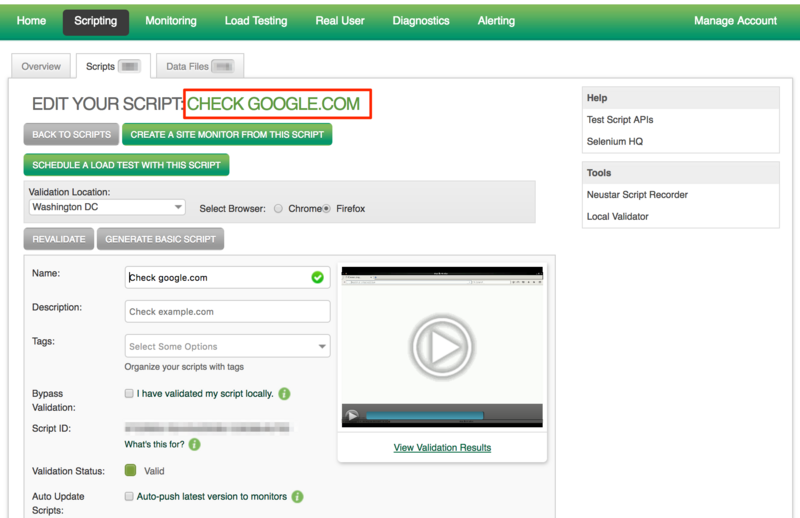Click the Scripts tab count badge
This screenshot has width=800, height=518.
(x=130, y=66)
